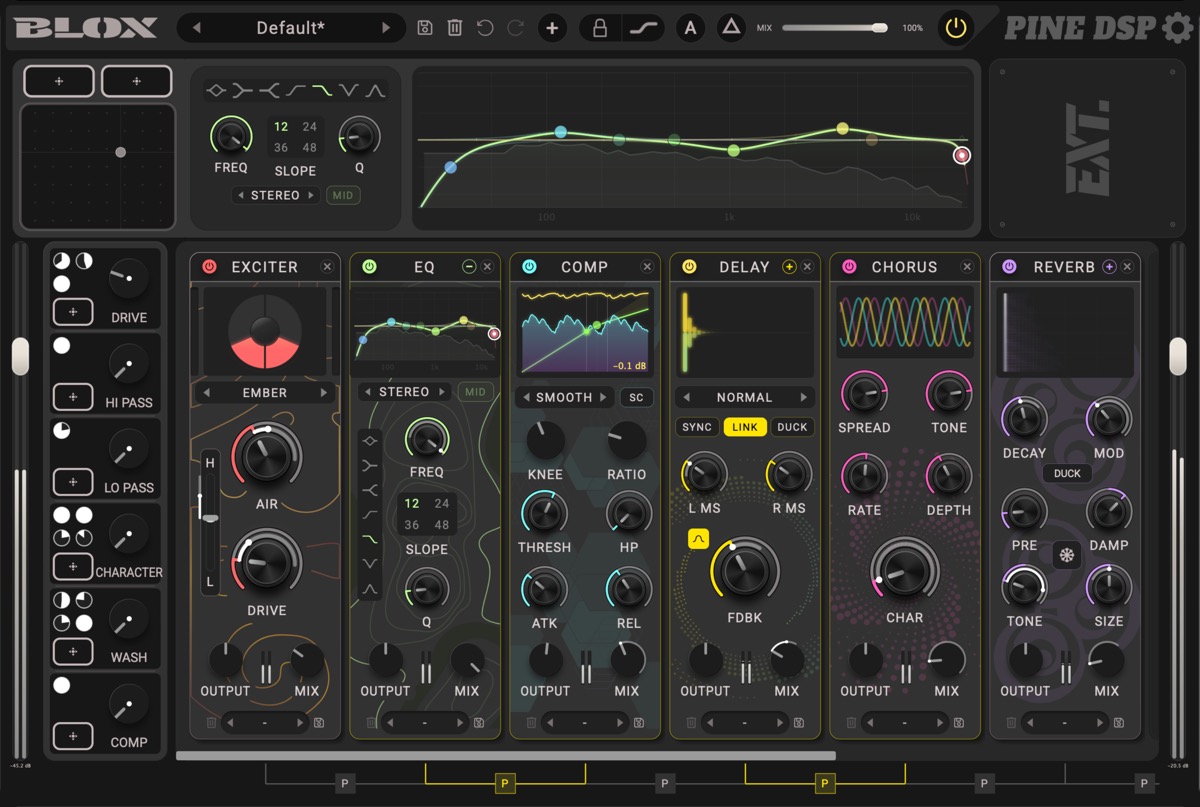The height and width of the screenshot is (807, 1200).
Task: Click the left input level fader handle
Action: tap(20, 357)
